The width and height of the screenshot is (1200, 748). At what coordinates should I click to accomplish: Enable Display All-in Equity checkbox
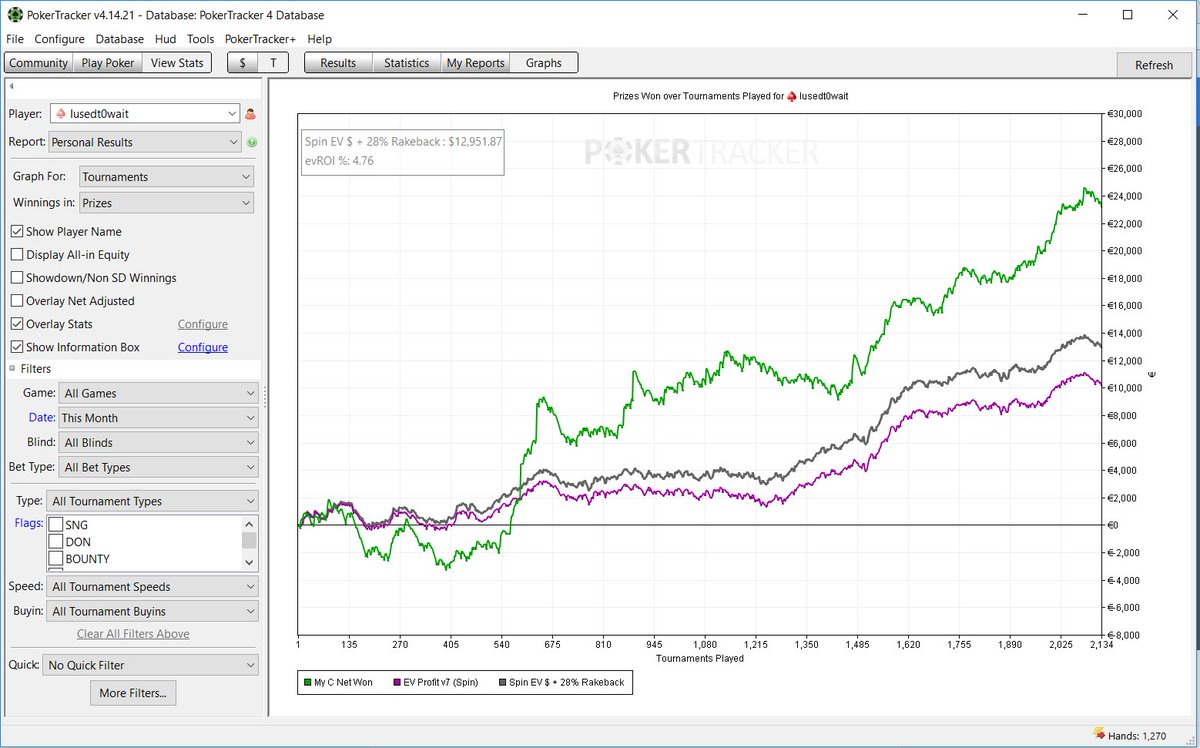(x=17, y=254)
